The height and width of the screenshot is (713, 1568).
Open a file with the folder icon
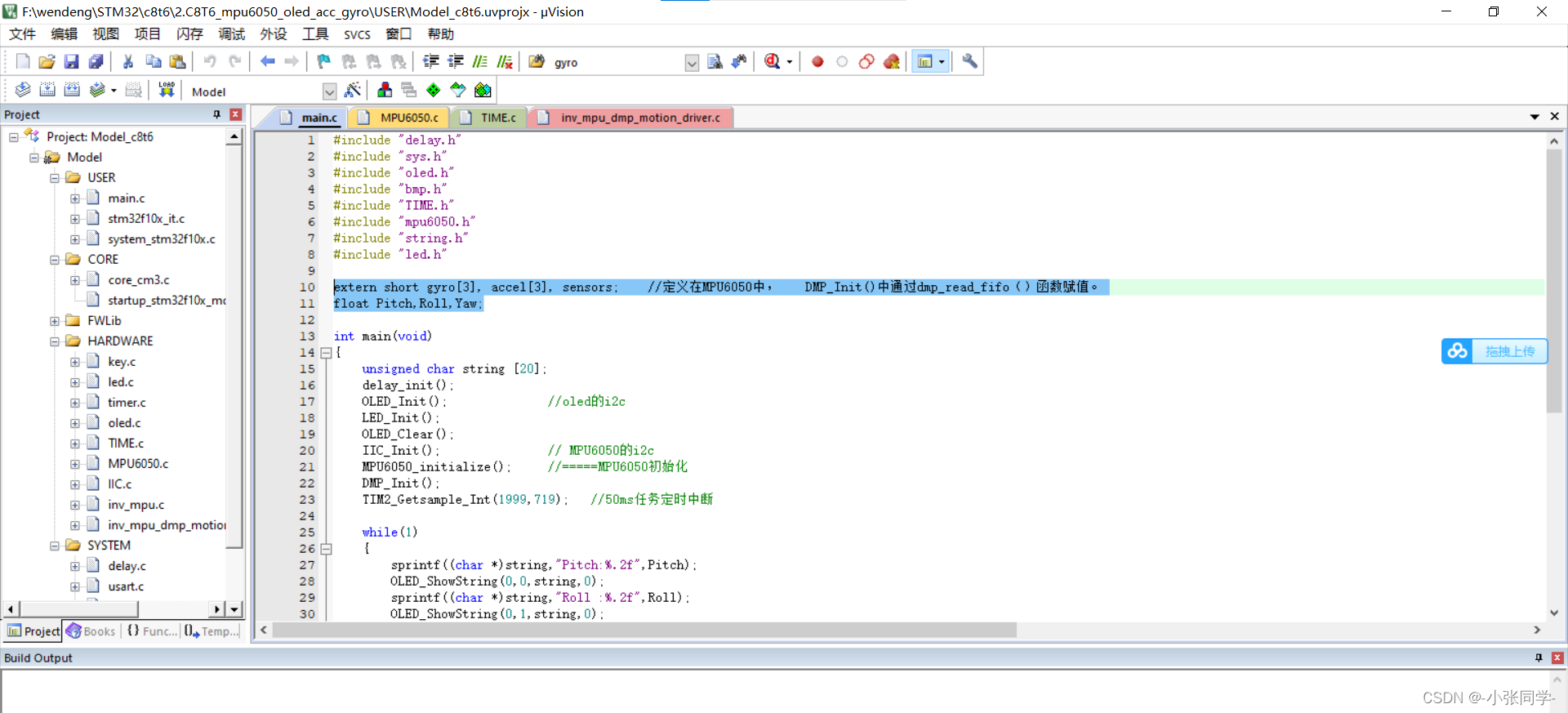coord(47,61)
